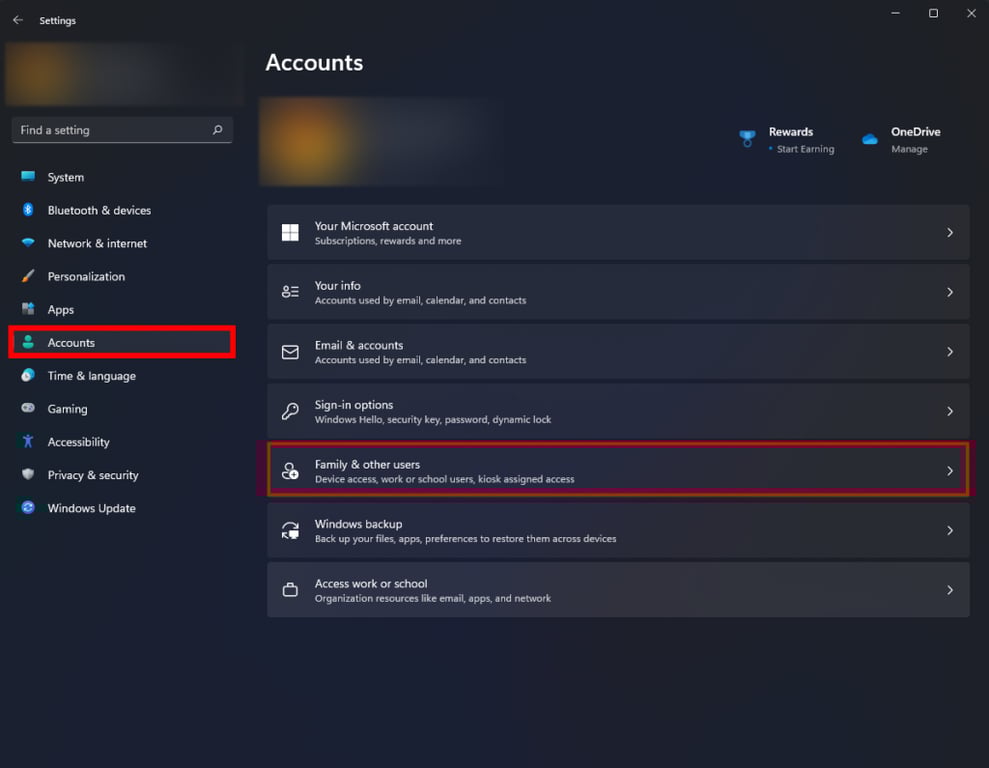This screenshot has height=768, width=989.
Task: Expand the Access work or school chevron
Action: (x=950, y=590)
